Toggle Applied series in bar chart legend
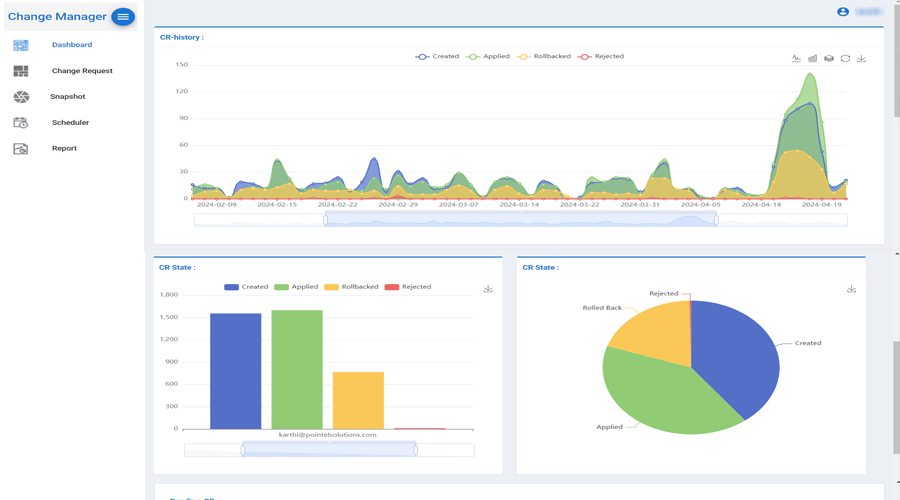 point(296,287)
